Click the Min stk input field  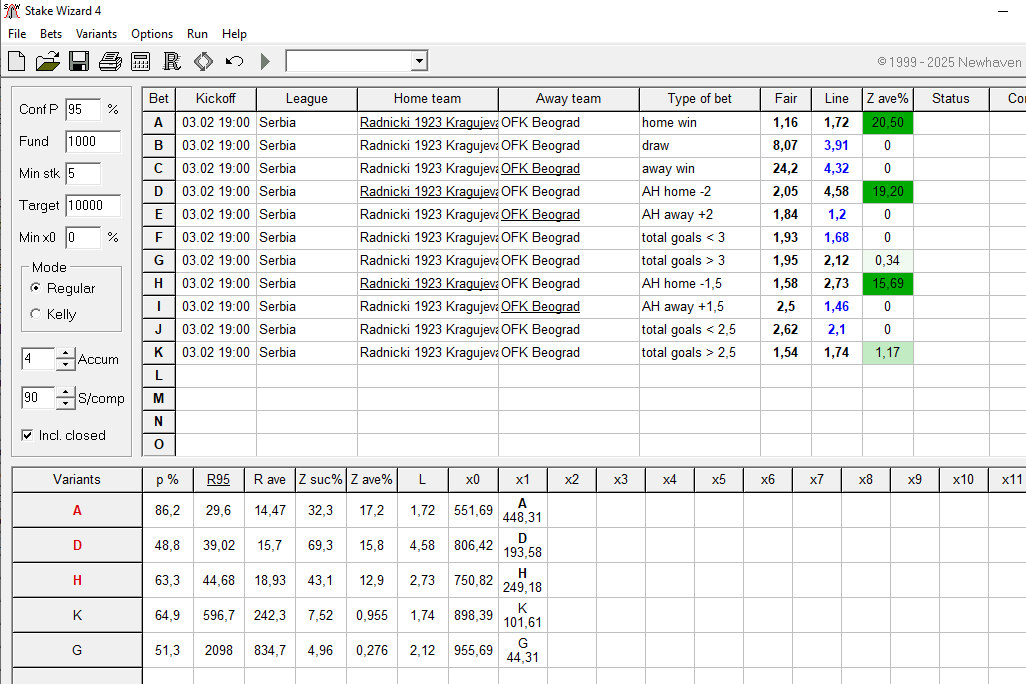coord(83,173)
